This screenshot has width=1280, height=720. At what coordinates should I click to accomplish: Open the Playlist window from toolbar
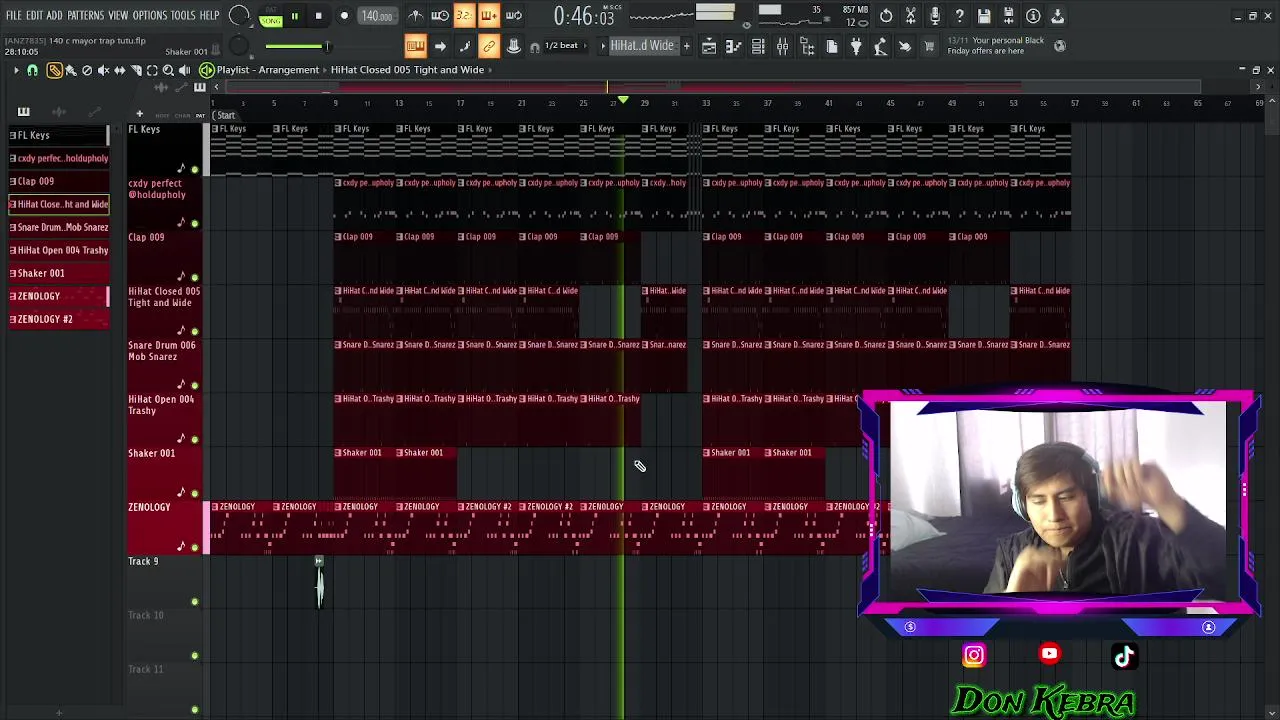[709, 46]
